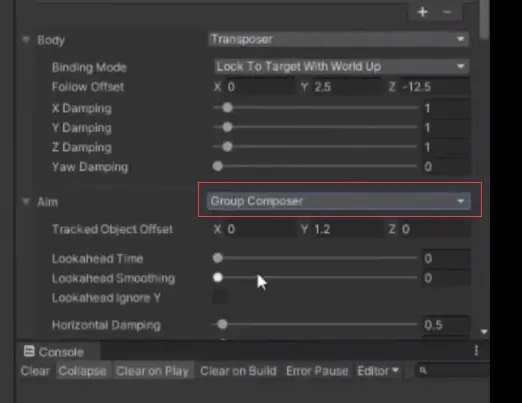This screenshot has height=403, width=522.
Task: Click the Tracked Object Offset label
Action: (113, 229)
